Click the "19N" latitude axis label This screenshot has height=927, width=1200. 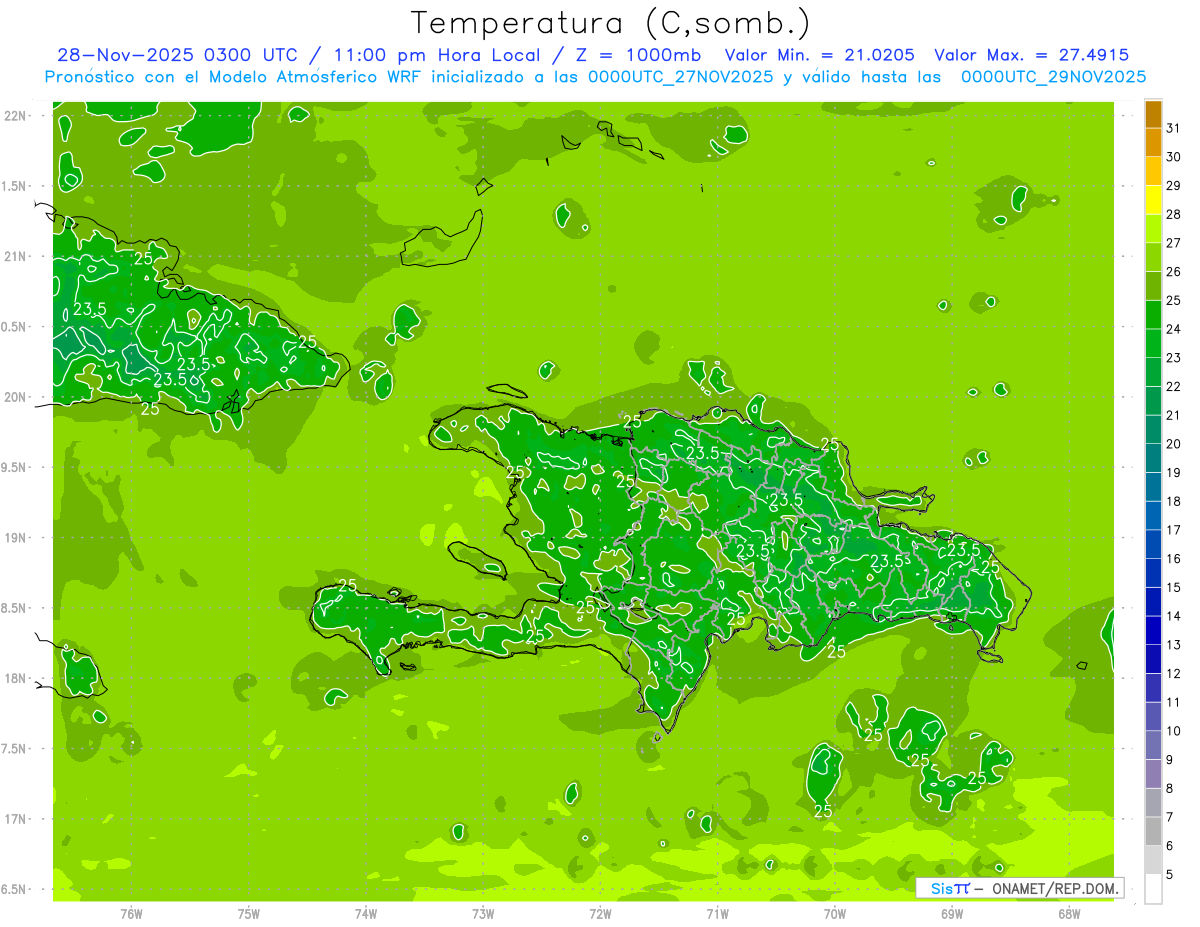(16, 537)
